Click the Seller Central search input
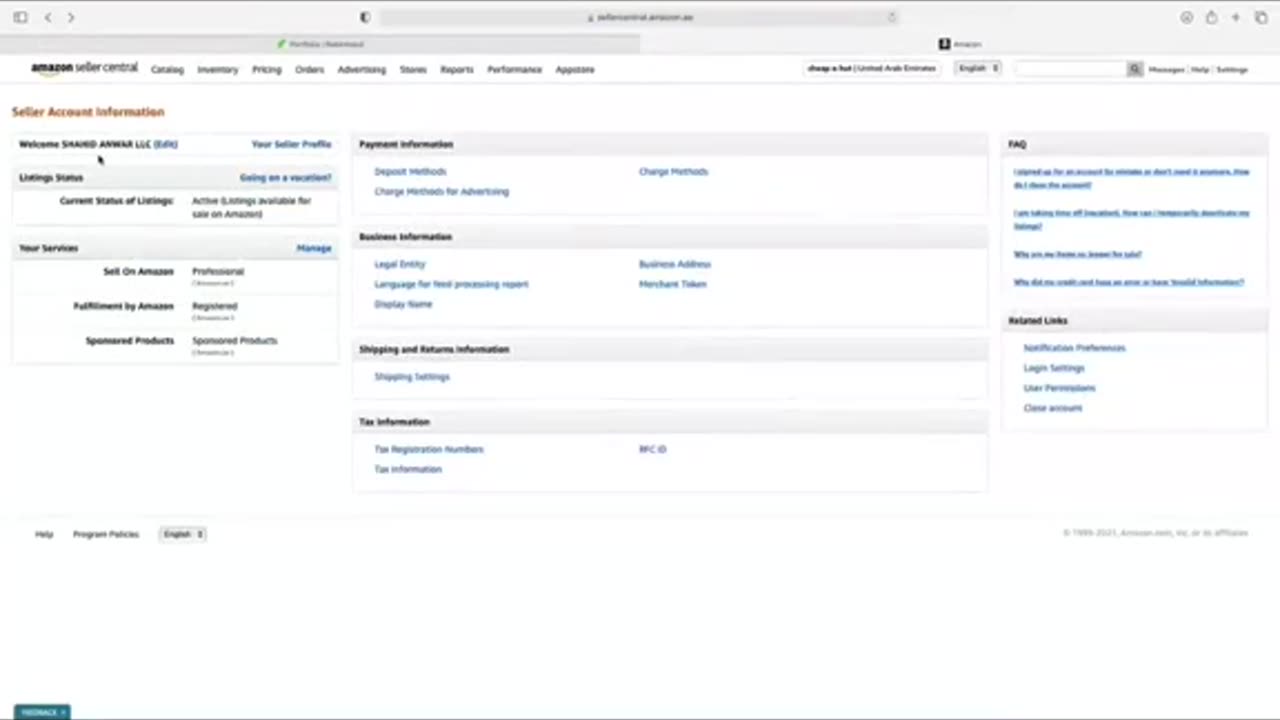This screenshot has width=1280, height=720. 1071,69
